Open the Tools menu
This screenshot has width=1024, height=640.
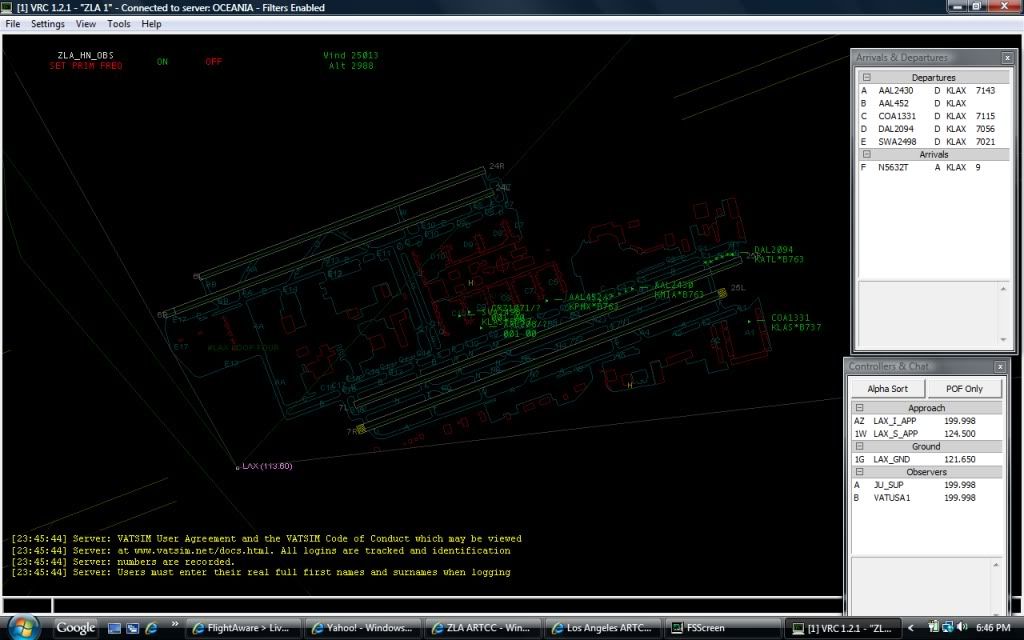pyautogui.click(x=119, y=23)
